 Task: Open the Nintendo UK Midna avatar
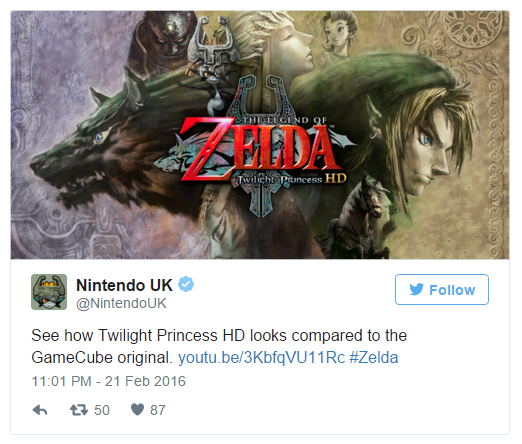[49, 292]
